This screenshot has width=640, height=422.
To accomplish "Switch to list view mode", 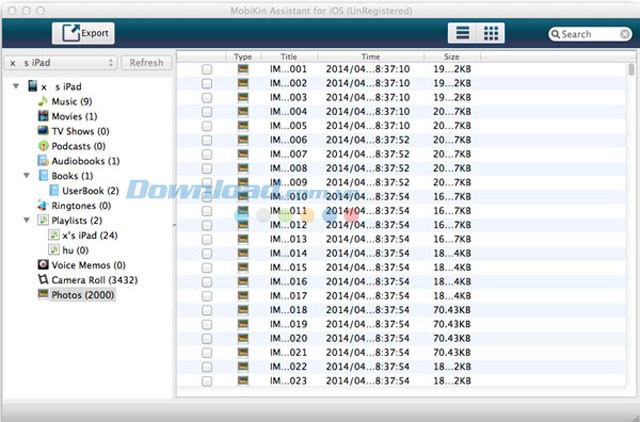I will tap(462, 33).
